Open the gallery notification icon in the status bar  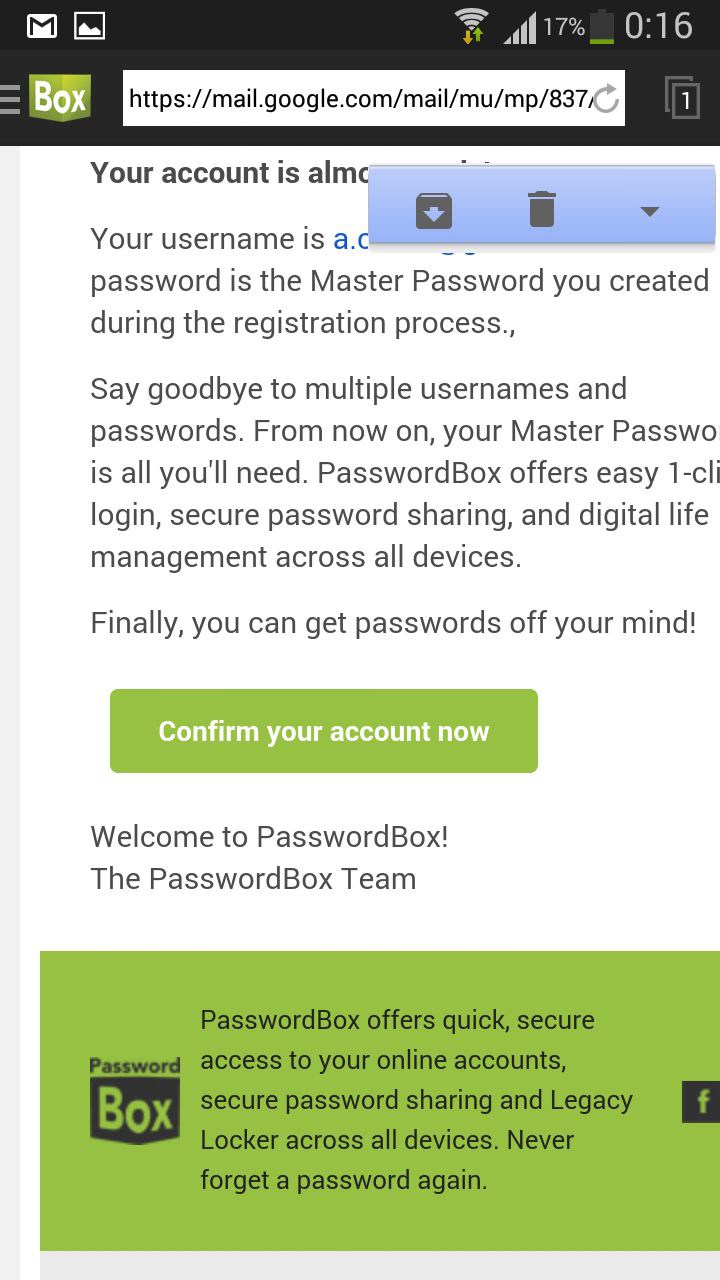(90, 25)
